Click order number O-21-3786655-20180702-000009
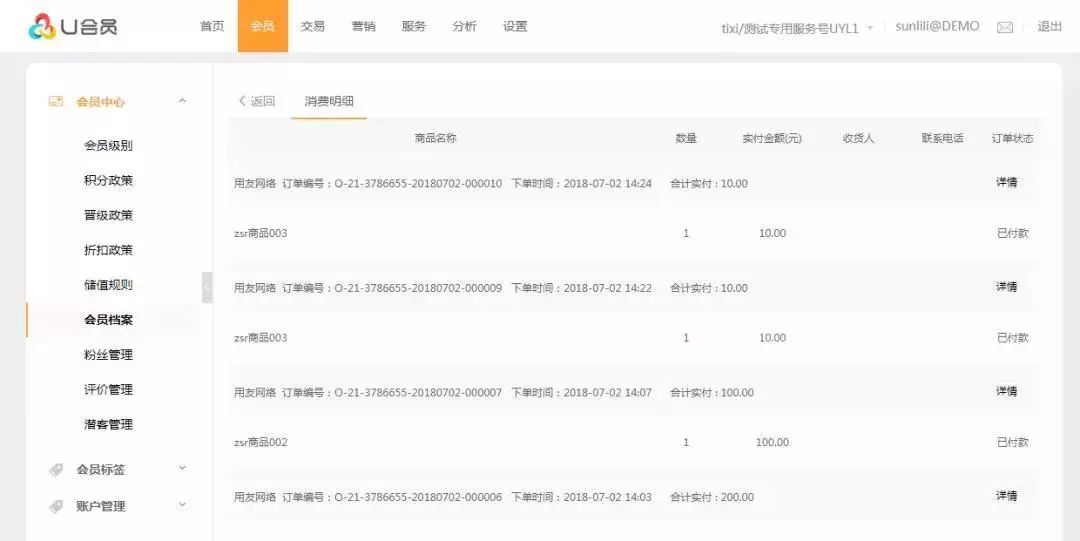This screenshot has height=541, width=1080. click(418, 287)
